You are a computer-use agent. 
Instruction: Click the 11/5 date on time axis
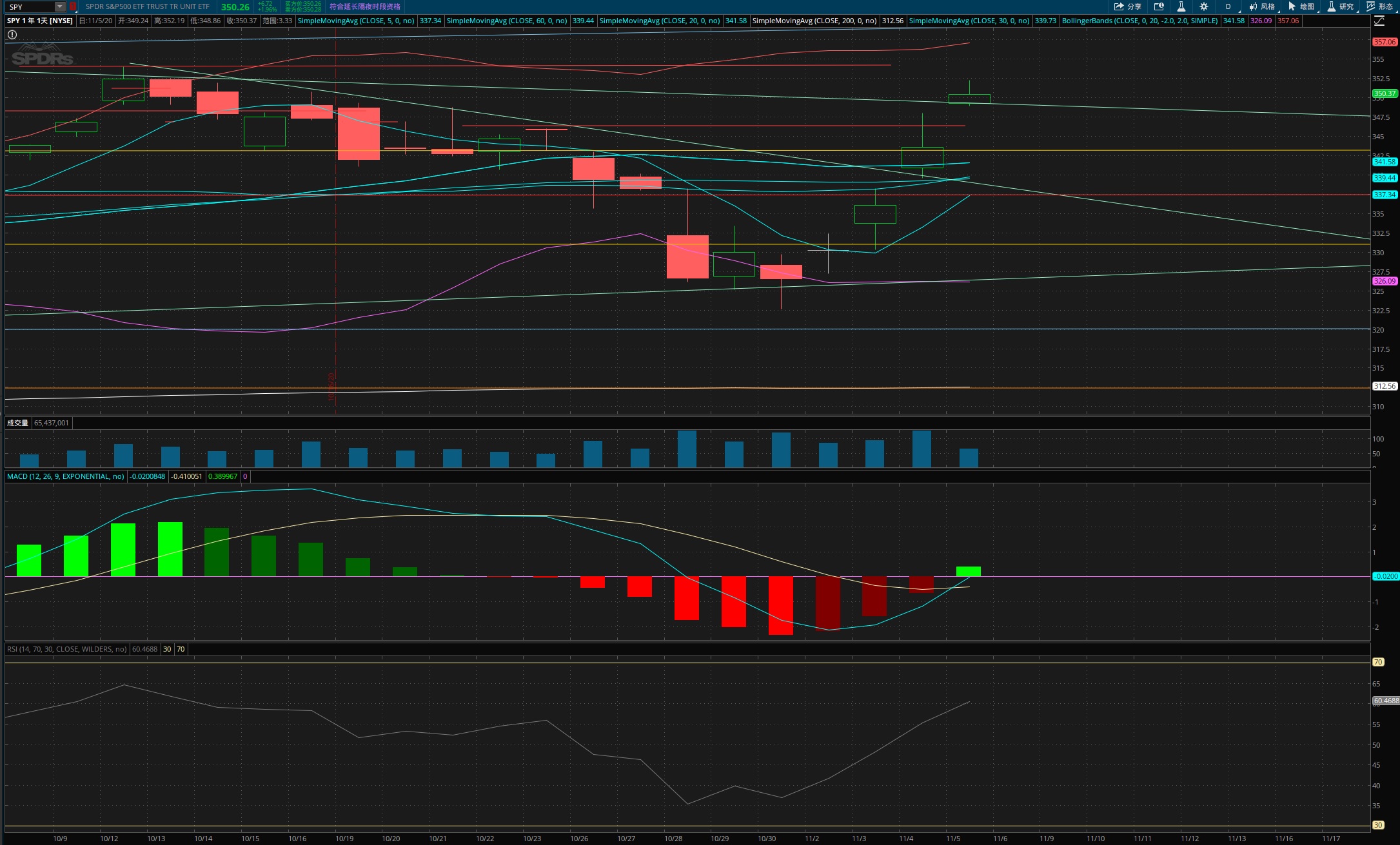pyautogui.click(x=953, y=839)
